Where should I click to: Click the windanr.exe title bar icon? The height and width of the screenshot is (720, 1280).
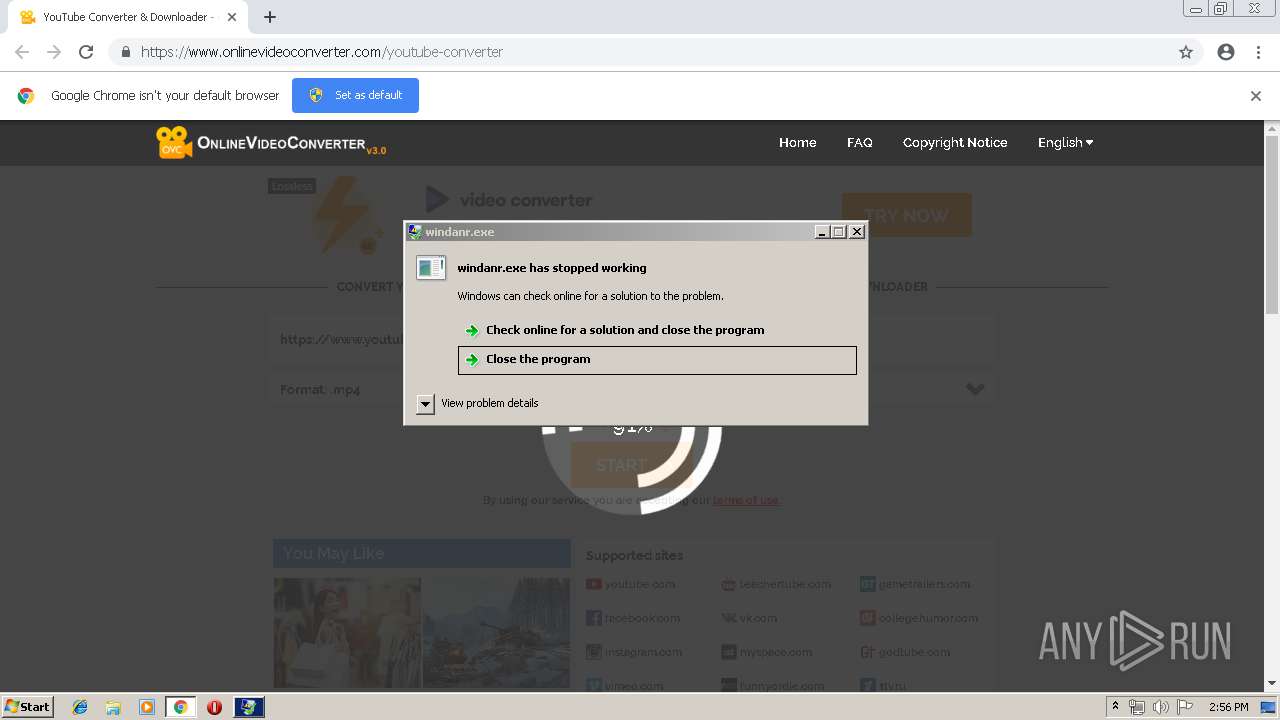(414, 232)
